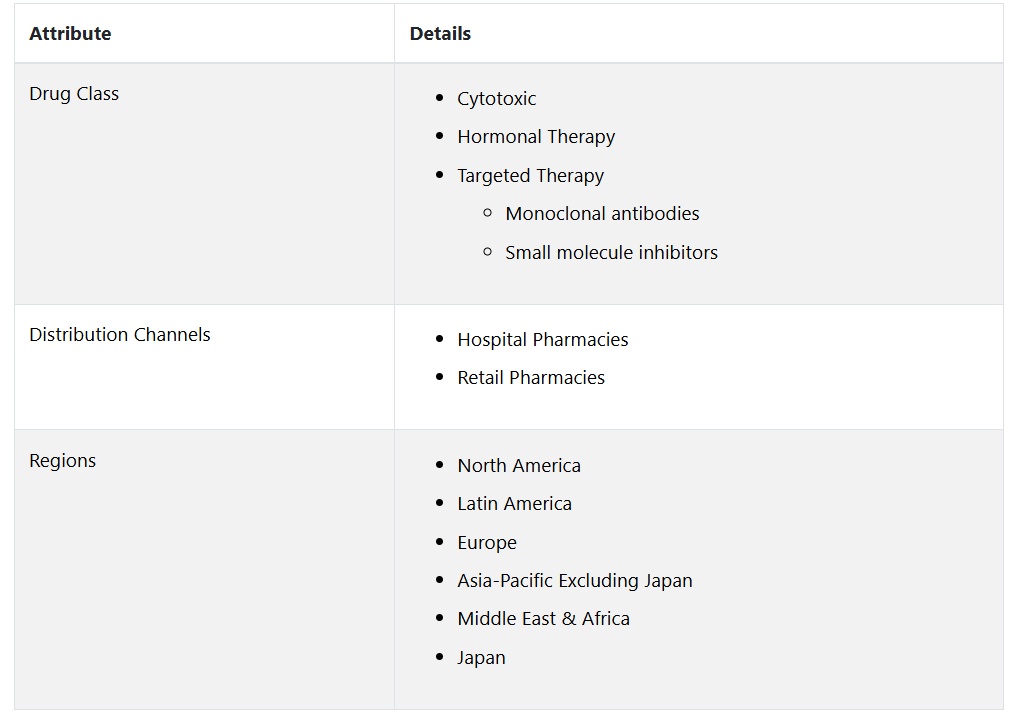1015x715 pixels.
Task: Click the Details column header
Action: [x=440, y=34]
